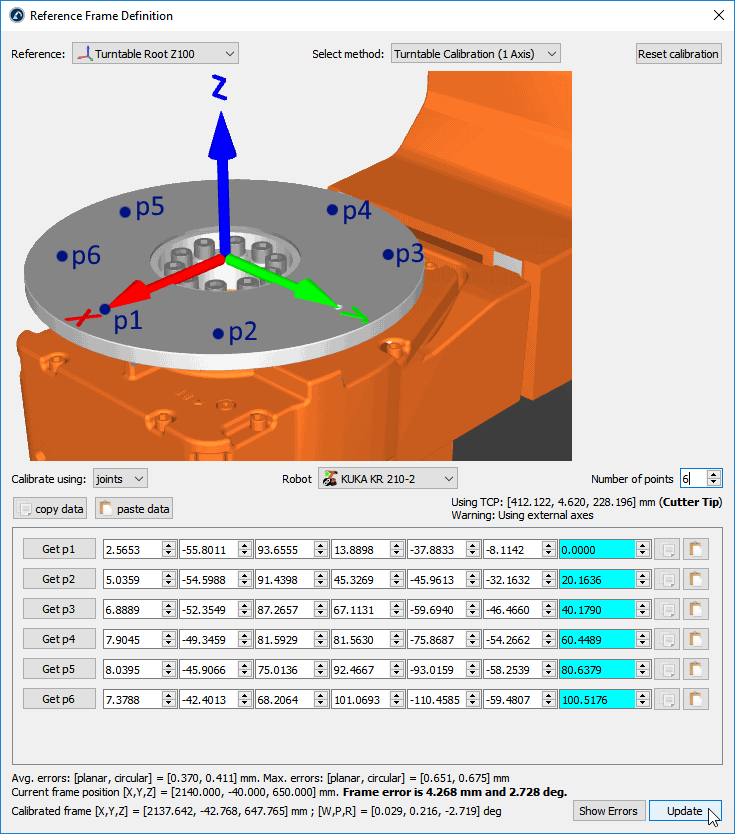Click the copy icon in the p5 row

pos(667,669)
